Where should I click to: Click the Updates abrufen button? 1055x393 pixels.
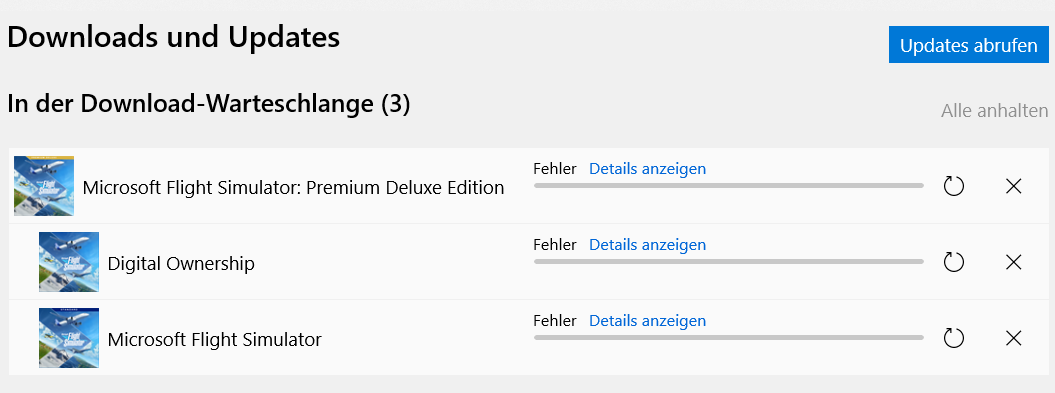[x=968, y=45]
